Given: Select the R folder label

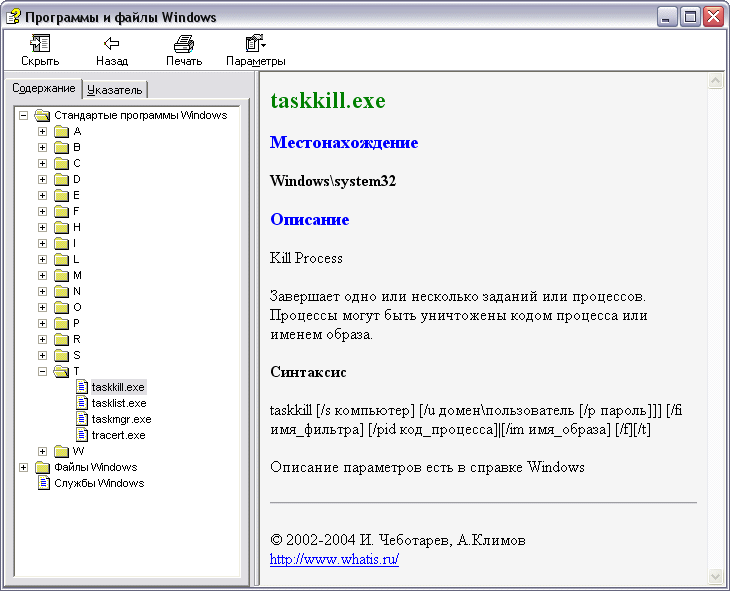Looking at the screenshot, I should tap(77, 339).
